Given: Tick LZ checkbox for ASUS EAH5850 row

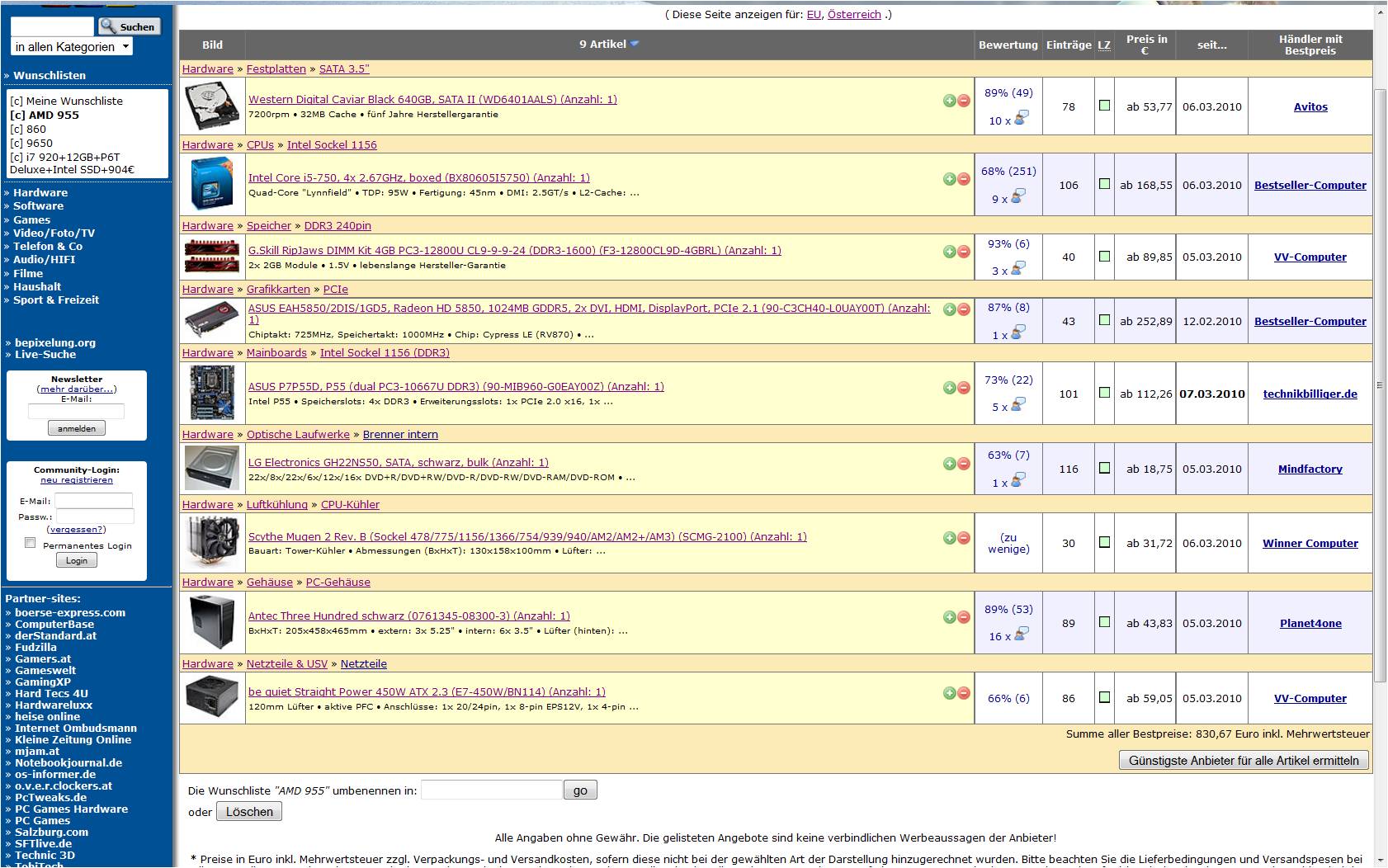Looking at the screenshot, I should [1104, 320].
